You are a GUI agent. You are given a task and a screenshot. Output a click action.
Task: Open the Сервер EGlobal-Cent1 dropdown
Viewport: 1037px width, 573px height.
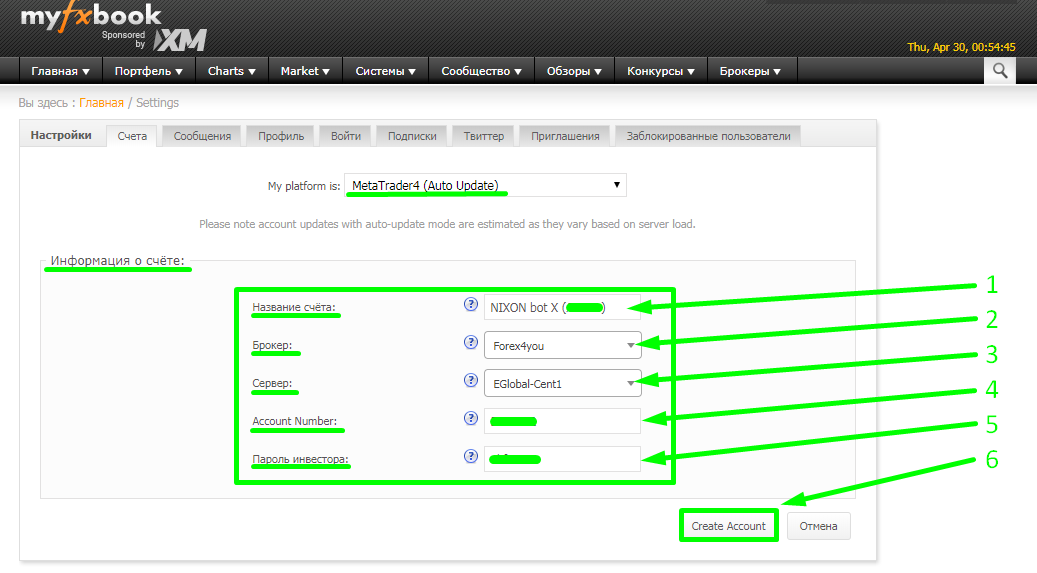coord(563,383)
